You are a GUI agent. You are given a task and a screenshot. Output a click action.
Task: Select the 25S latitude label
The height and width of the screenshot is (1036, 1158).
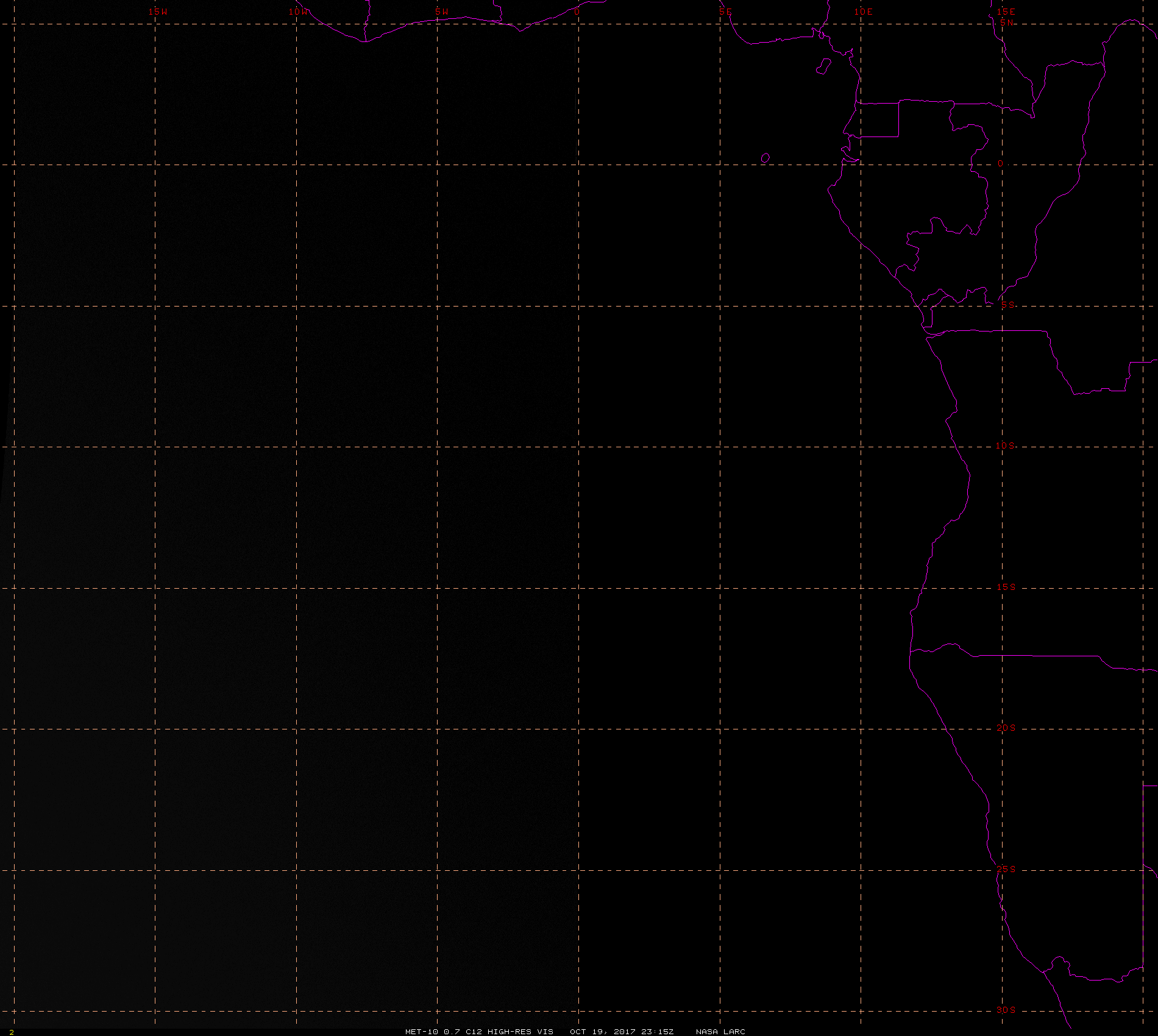(x=1006, y=869)
